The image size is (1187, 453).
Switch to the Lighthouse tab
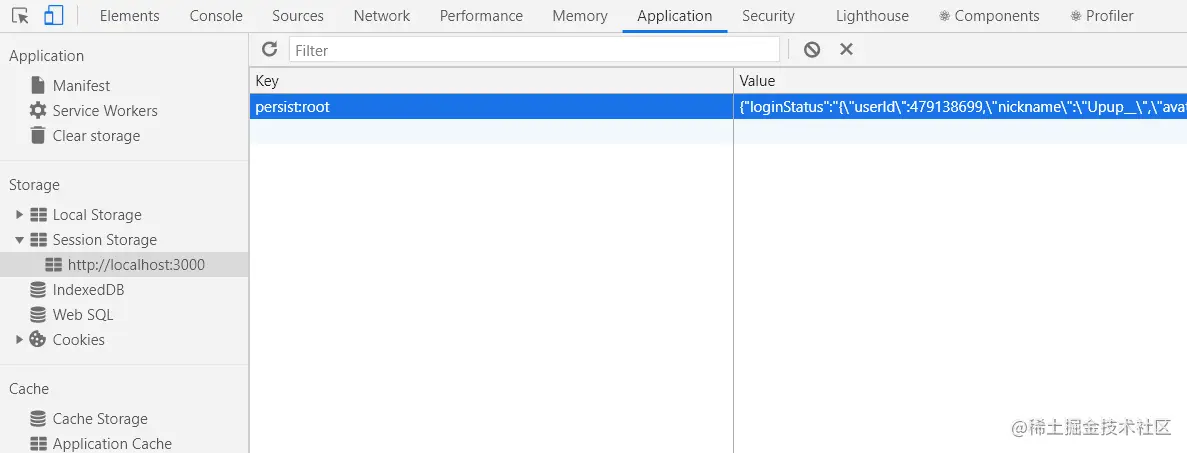[x=872, y=16]
